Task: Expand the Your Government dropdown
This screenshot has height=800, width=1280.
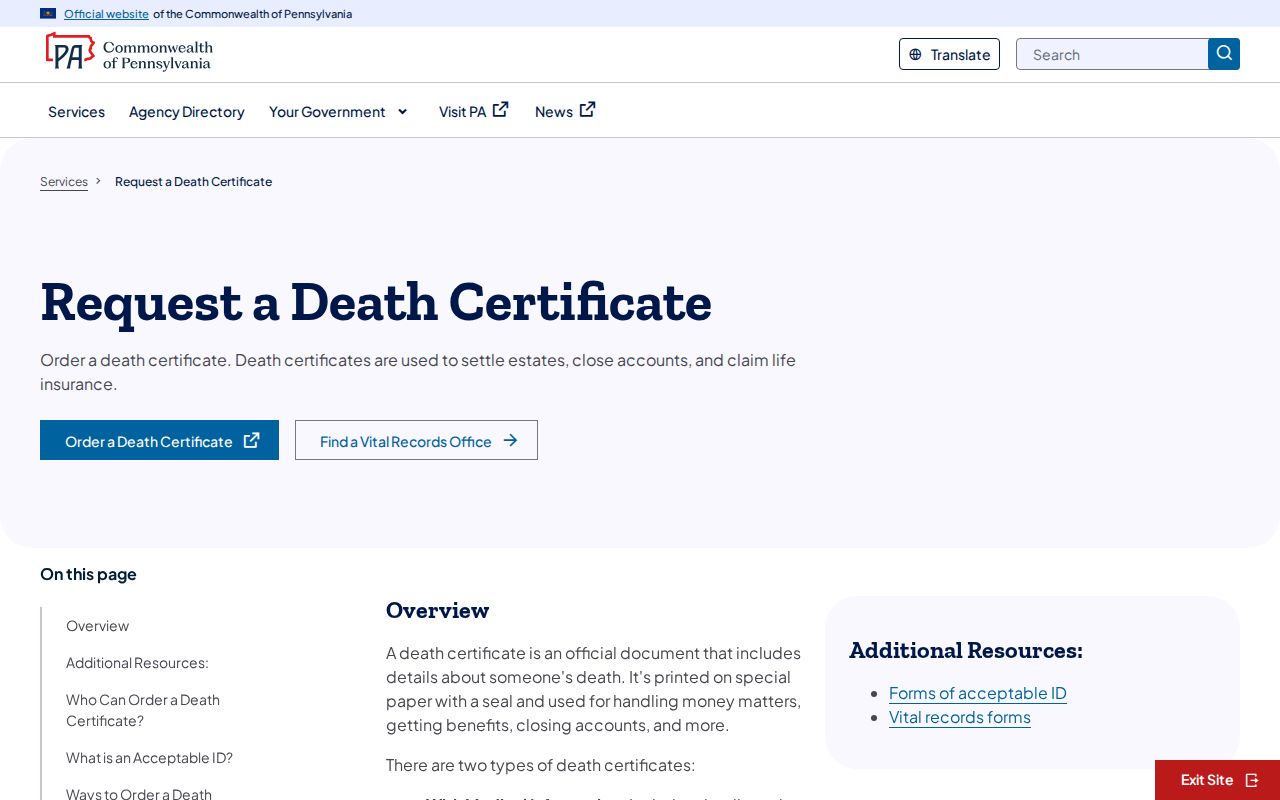Action: pos(339,111)
